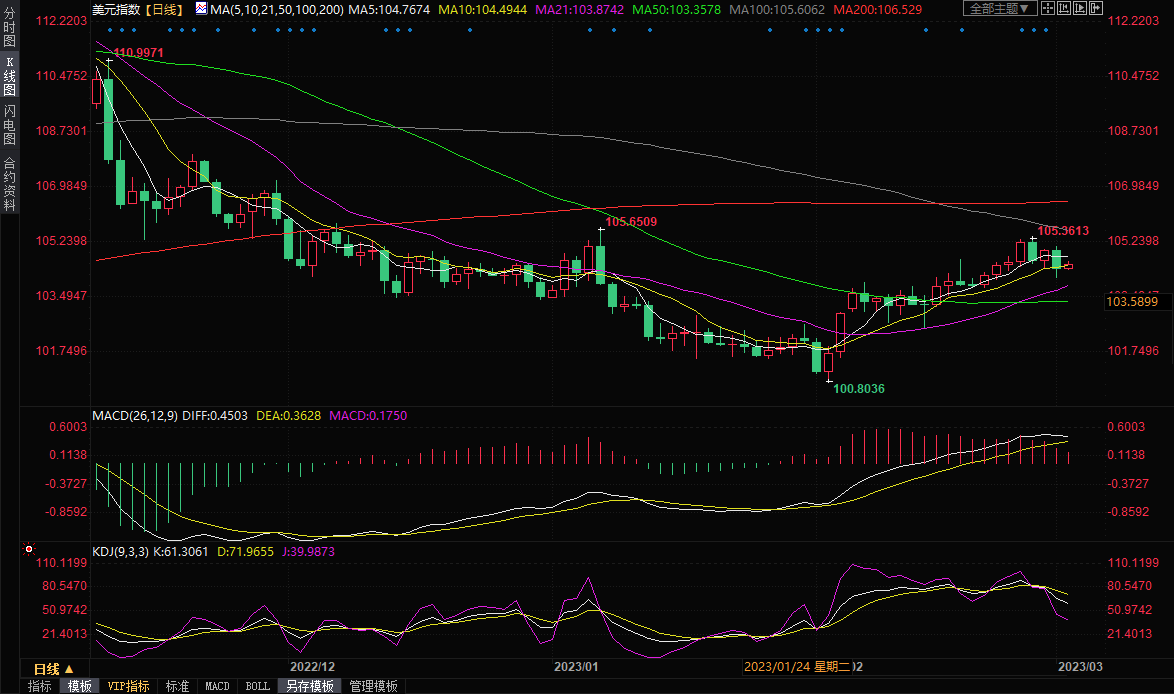
Task: Click the last blue event dot at top right
Action: [x=1046, y=29]
